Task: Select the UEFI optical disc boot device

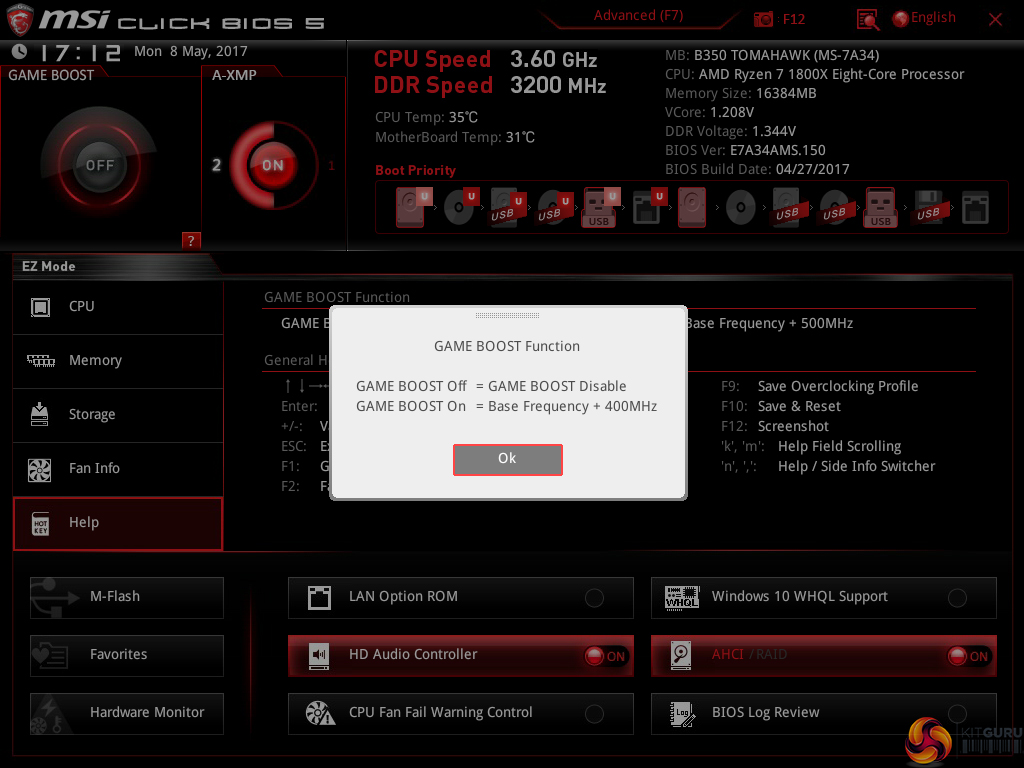Action: click(x=460, y=207)
